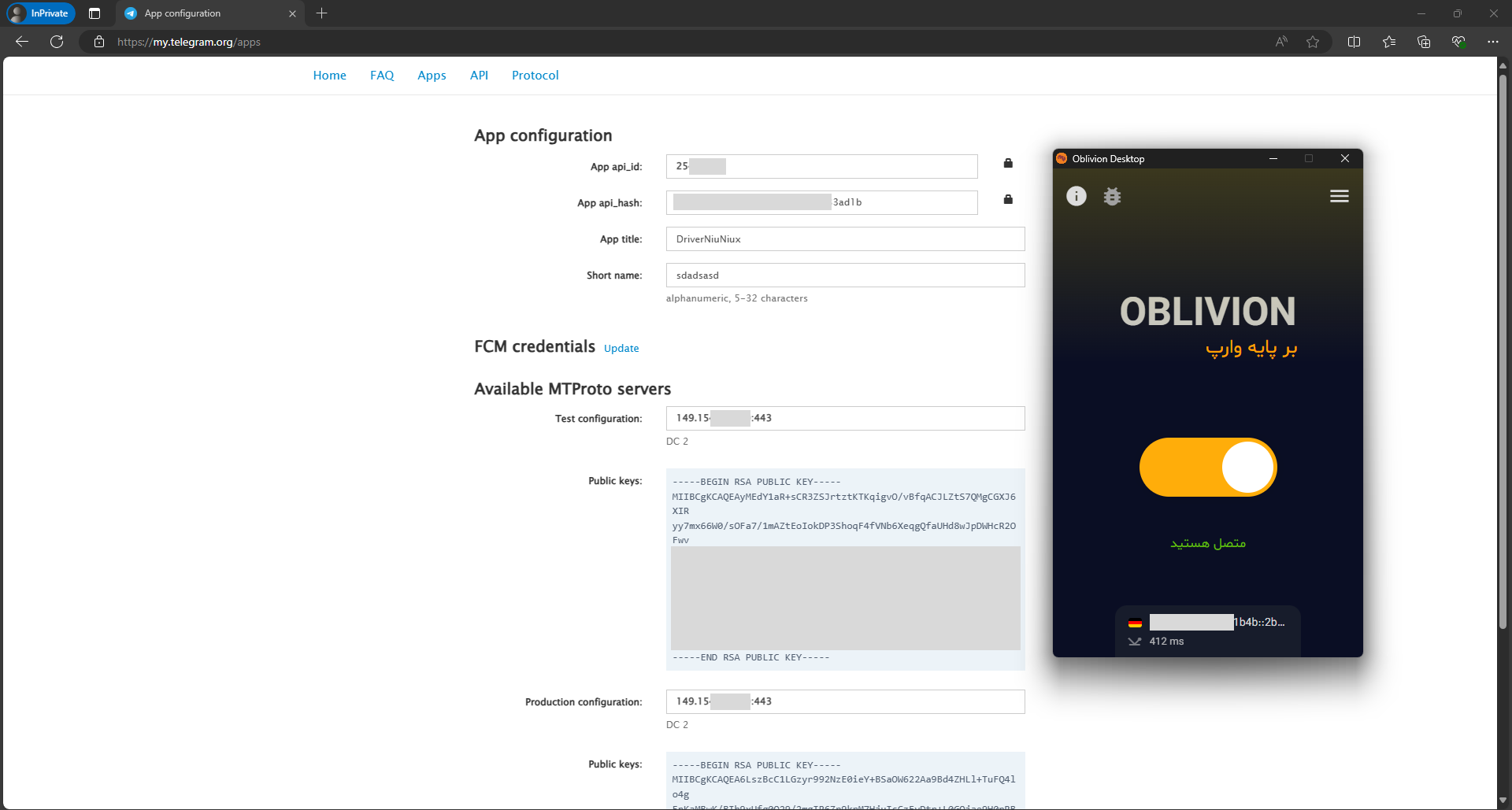
Task: Click the lock icon beside App api_id
Action: point(1008,163)
